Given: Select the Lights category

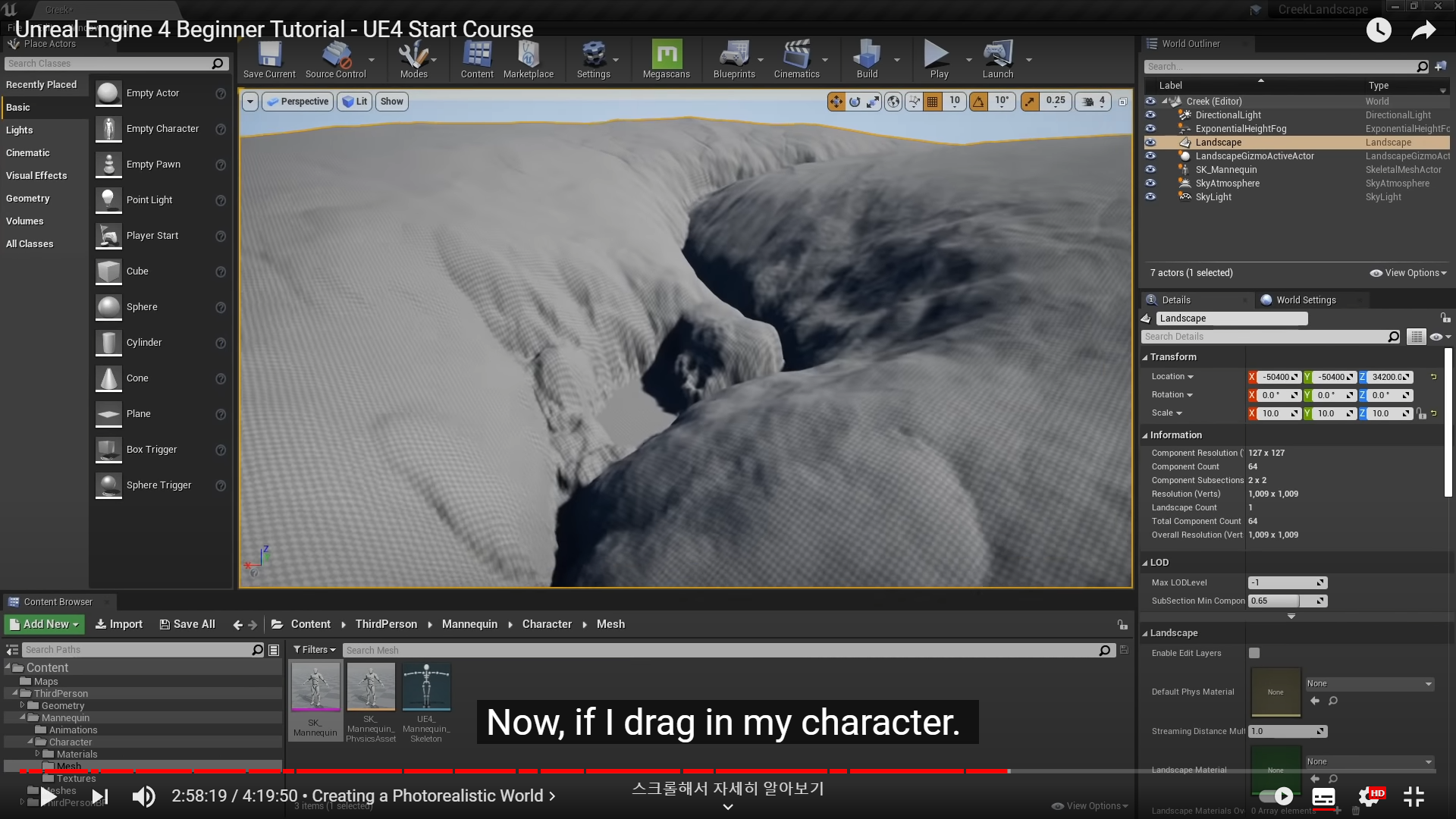Looking at the screenshot, I should pos(20,130).
